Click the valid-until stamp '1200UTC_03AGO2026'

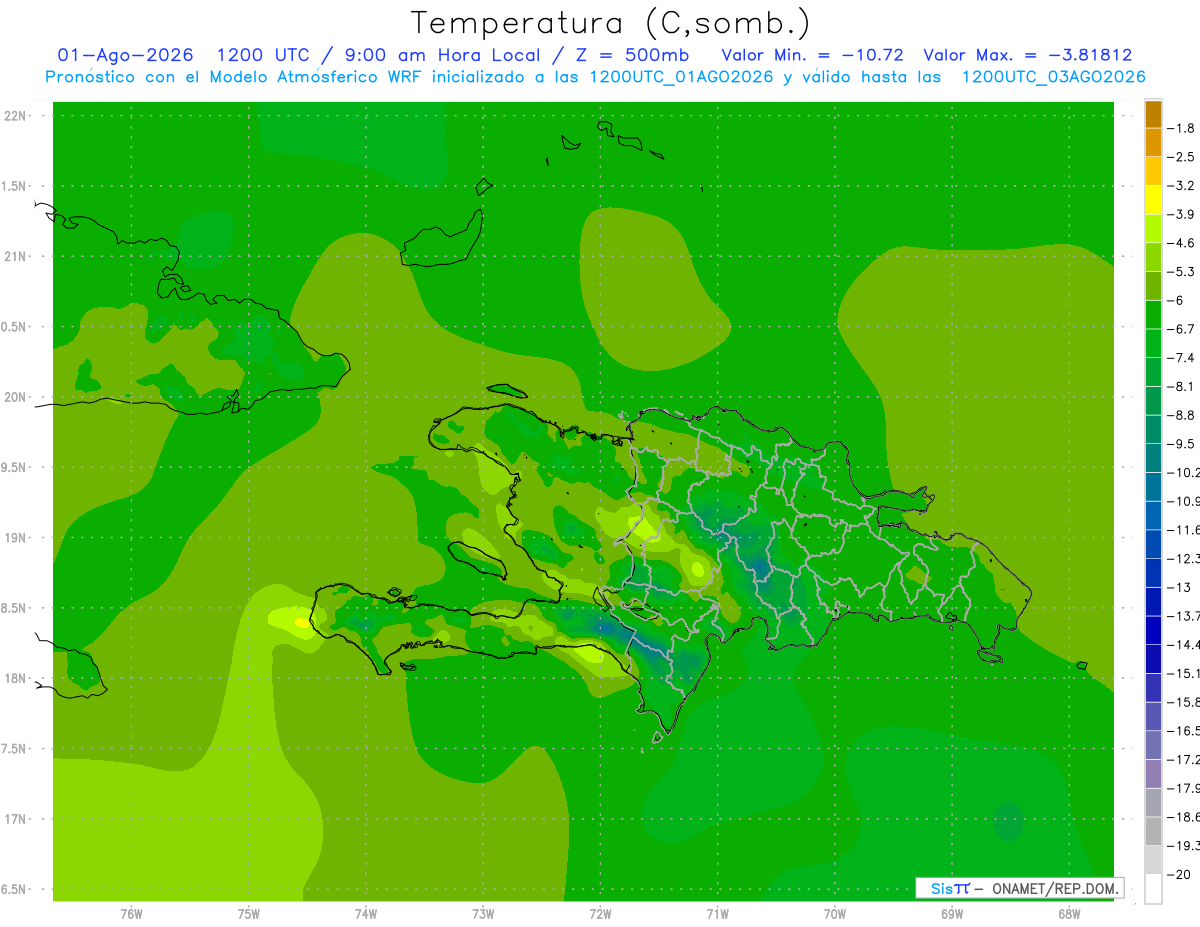(1052, 77)
